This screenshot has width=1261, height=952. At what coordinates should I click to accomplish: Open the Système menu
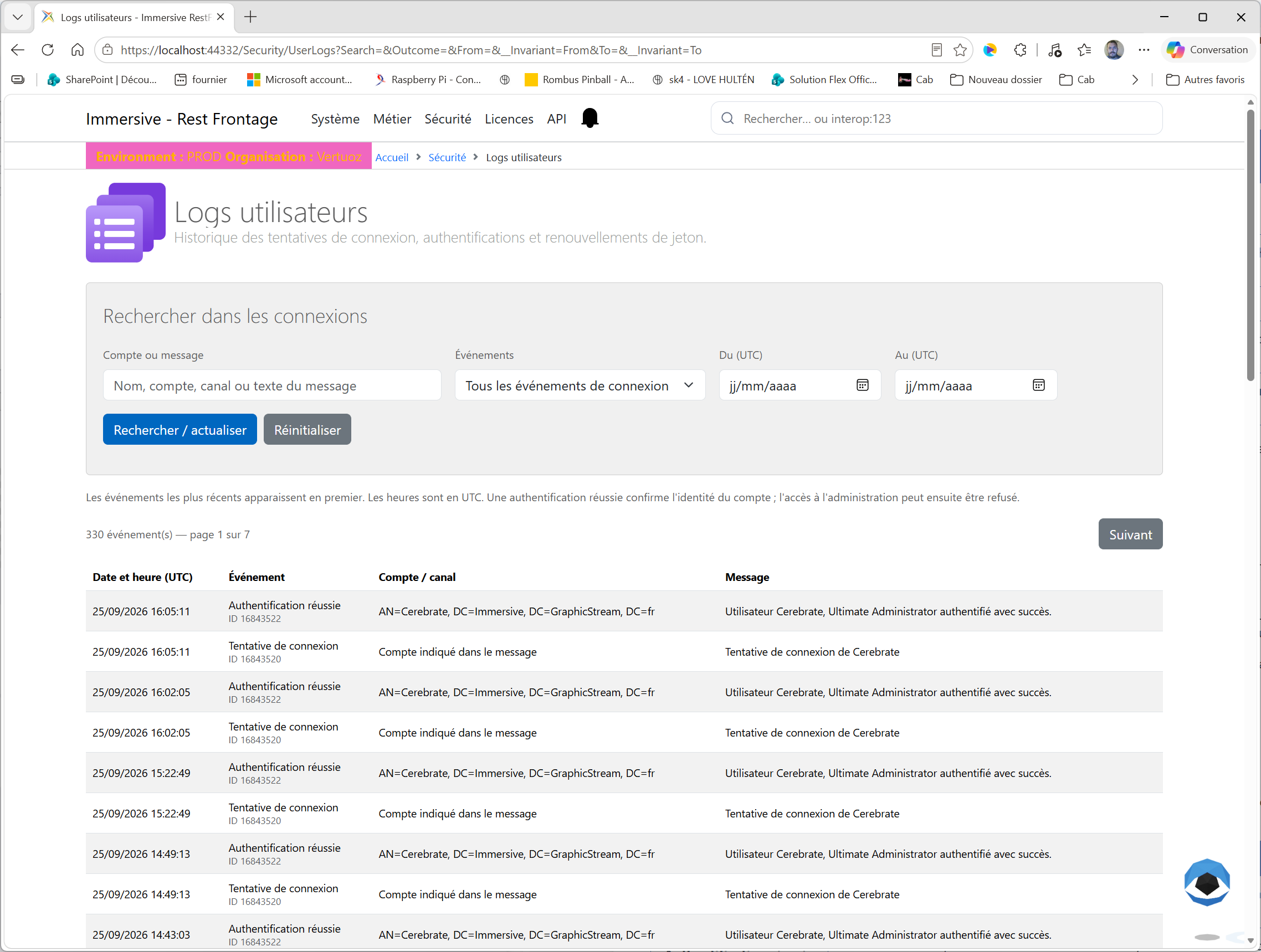point(335,119)
